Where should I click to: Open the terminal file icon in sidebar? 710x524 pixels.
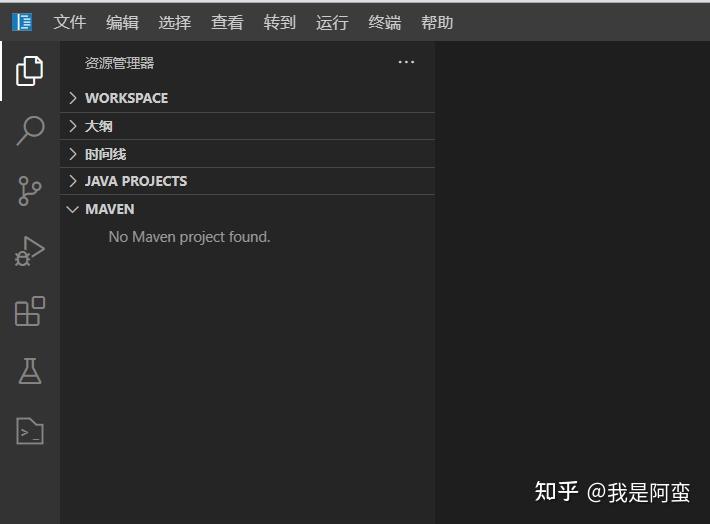point(30,431)
